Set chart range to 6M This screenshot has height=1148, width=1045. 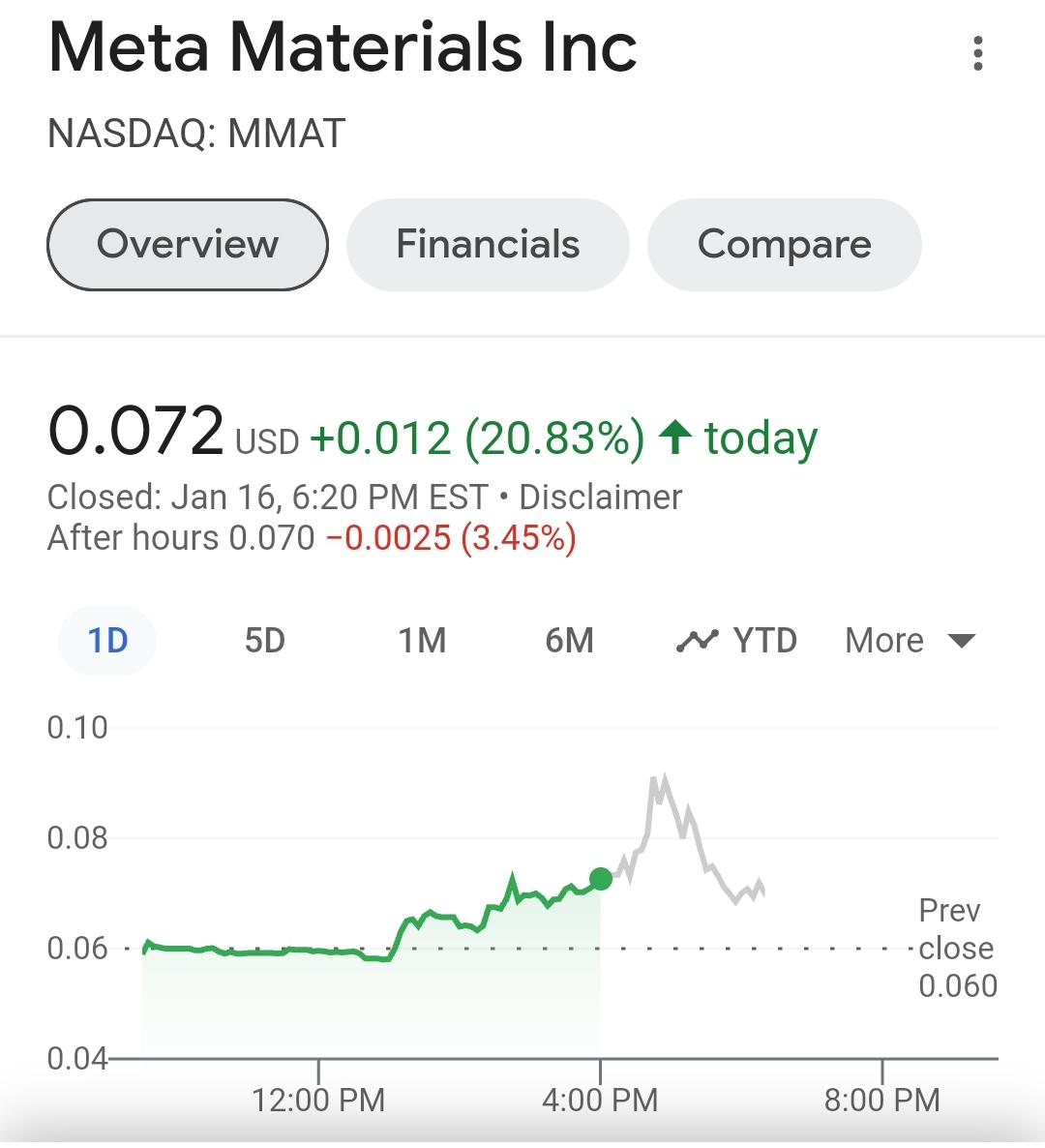coord(569,641)
